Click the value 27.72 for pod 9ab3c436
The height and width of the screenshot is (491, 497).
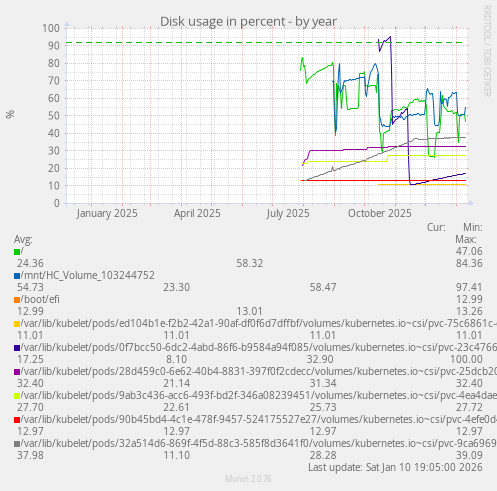(469, 407)
